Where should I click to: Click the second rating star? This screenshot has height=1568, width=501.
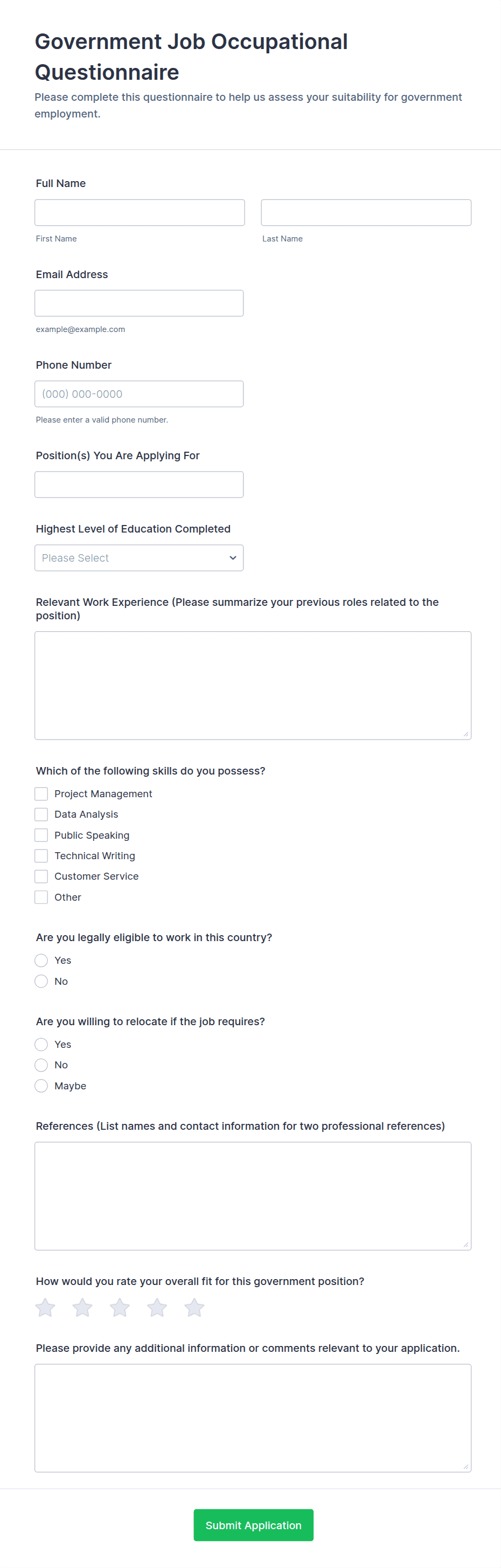coord(82,1308)
